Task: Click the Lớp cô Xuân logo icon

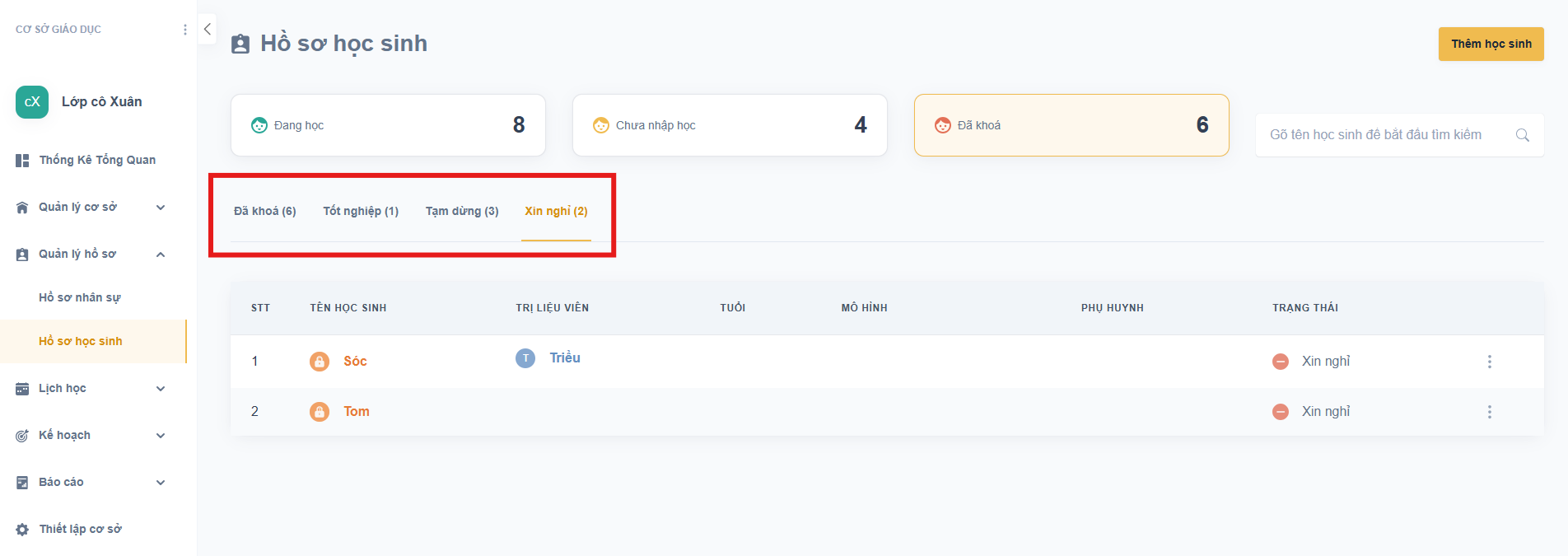Action: (x=32, y=102)
